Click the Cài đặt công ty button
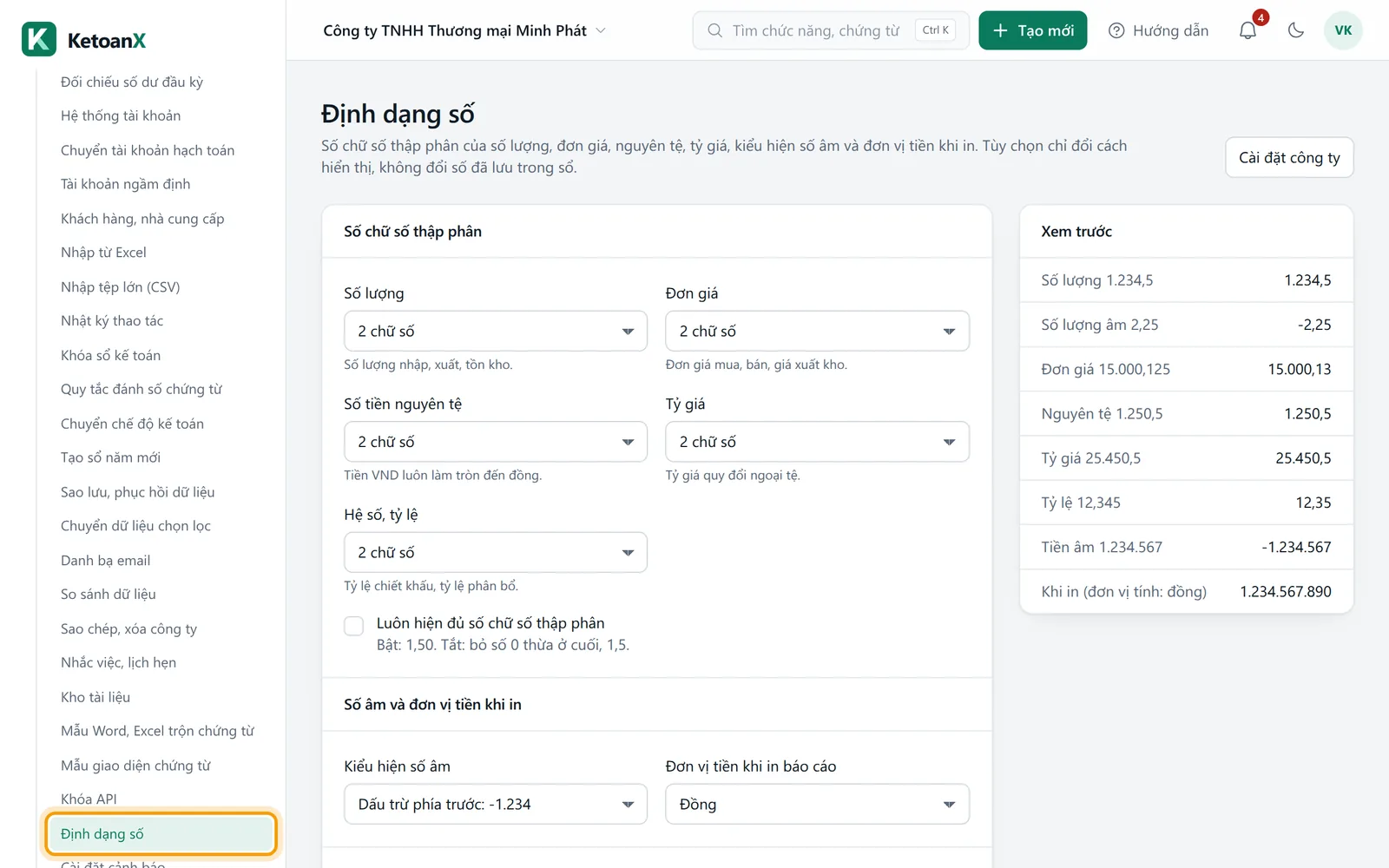Viewport: 1389px width, 868px height. tap(1289, 157)
